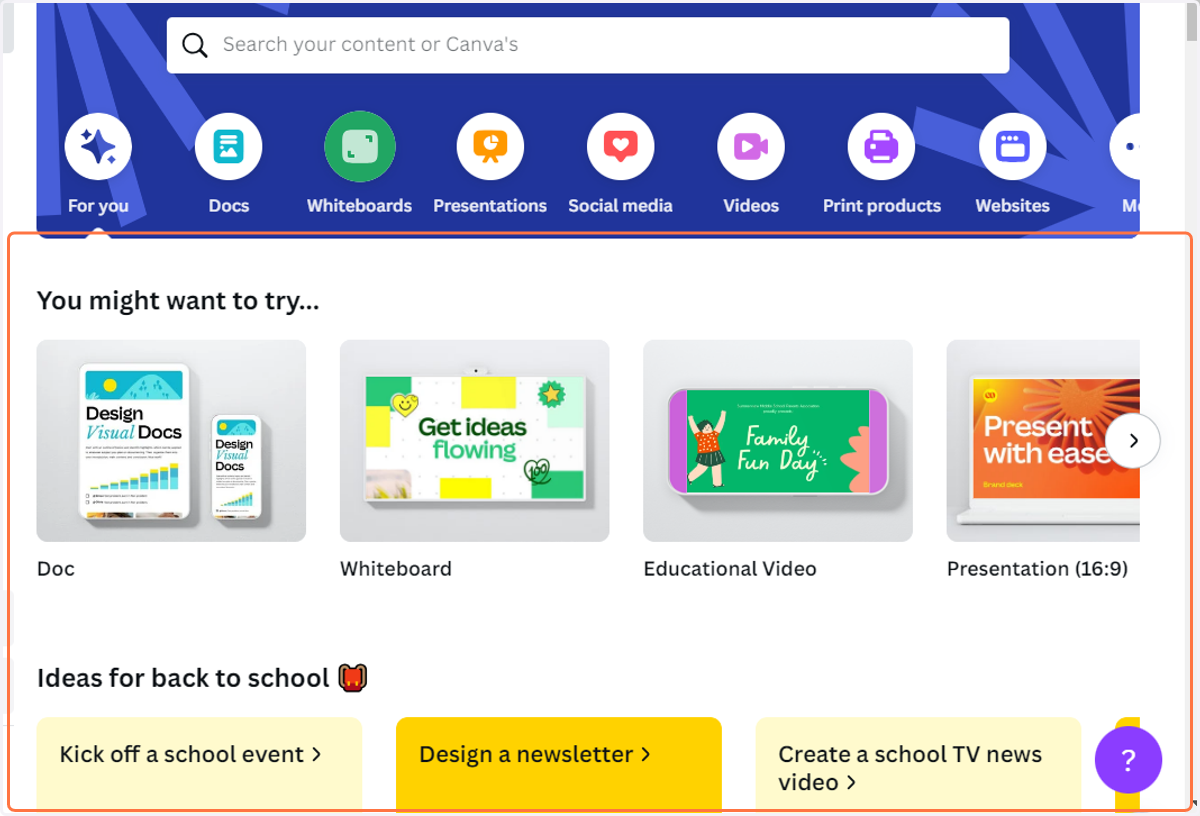Click the search magnifier icon

pyautogui.click(x=195, y=45)
